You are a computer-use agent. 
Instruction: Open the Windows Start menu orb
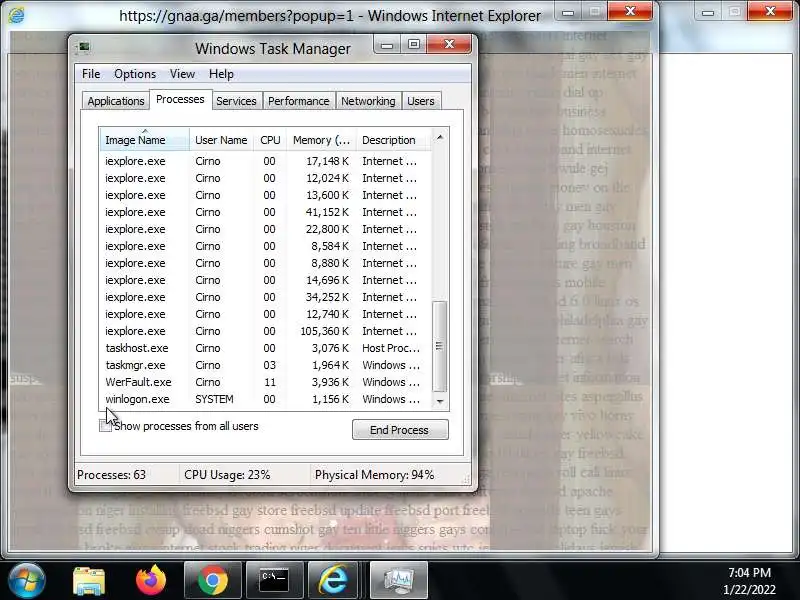26,580
